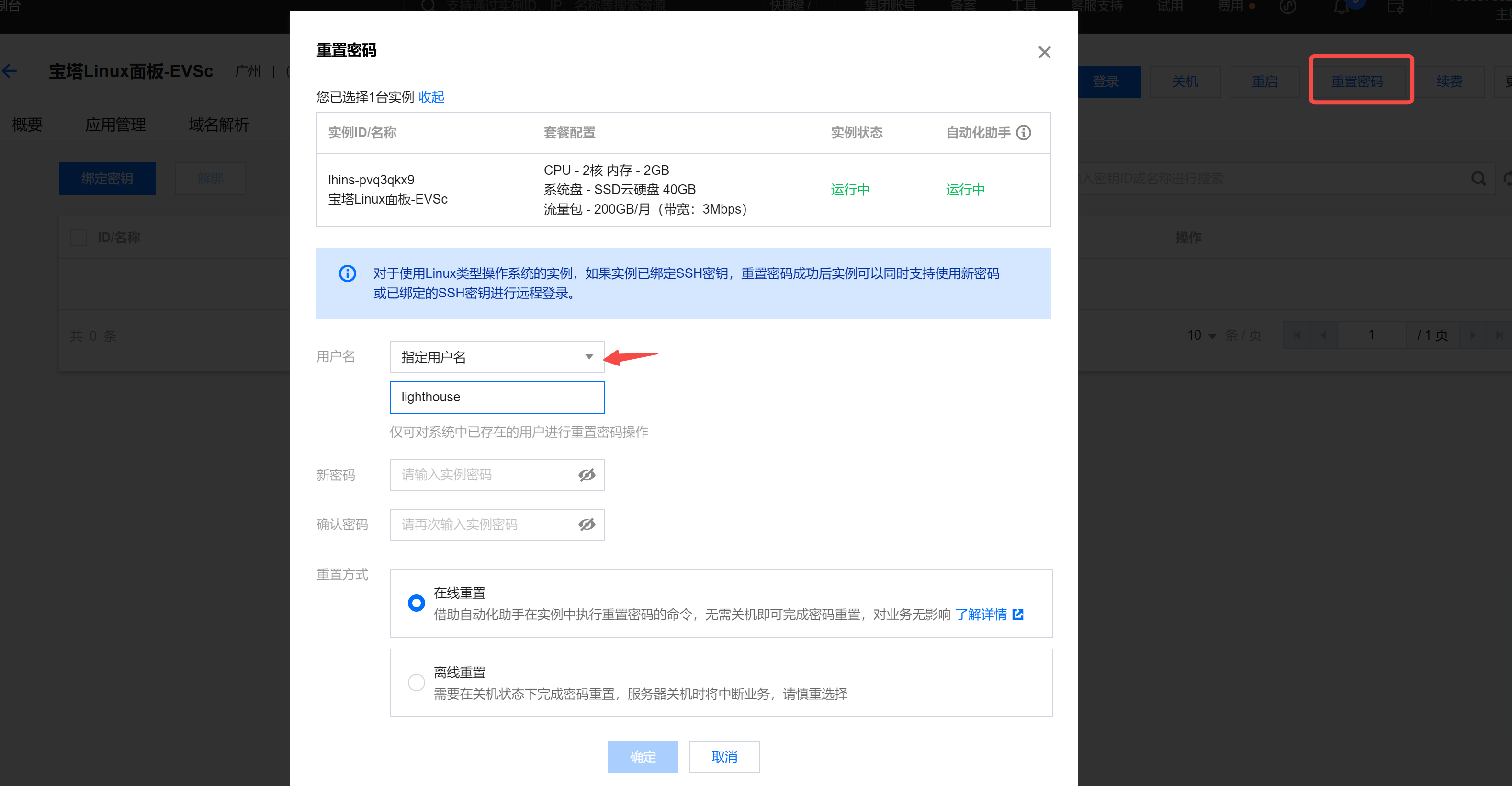Image resolution: width=1512 pixels, height=786 pixels.
Task: Close the reset password dialog
Action: click(1044, 52)
